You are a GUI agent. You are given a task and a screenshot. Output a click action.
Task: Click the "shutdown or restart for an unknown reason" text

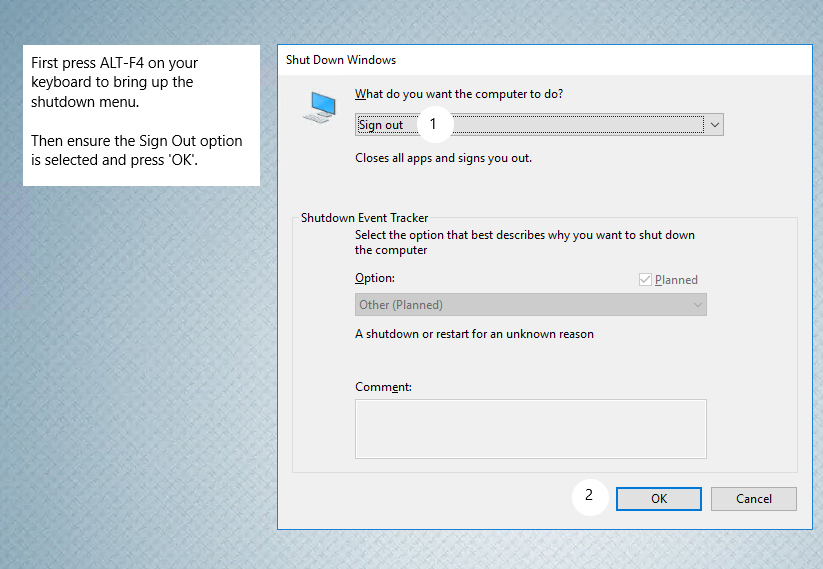[474, 334]
